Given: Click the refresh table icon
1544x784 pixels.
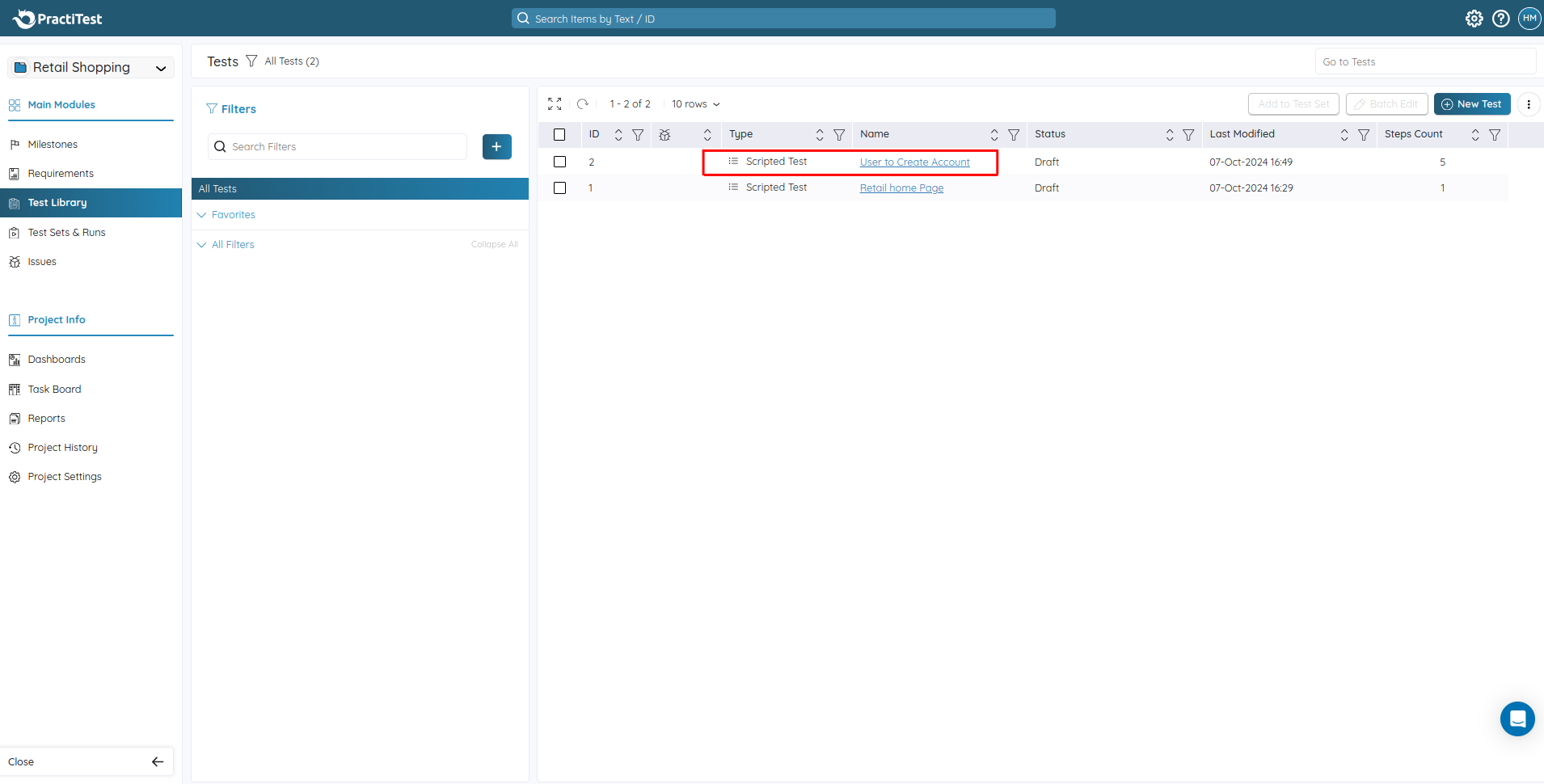Looking at the screenshot, I should coord(582,104).
